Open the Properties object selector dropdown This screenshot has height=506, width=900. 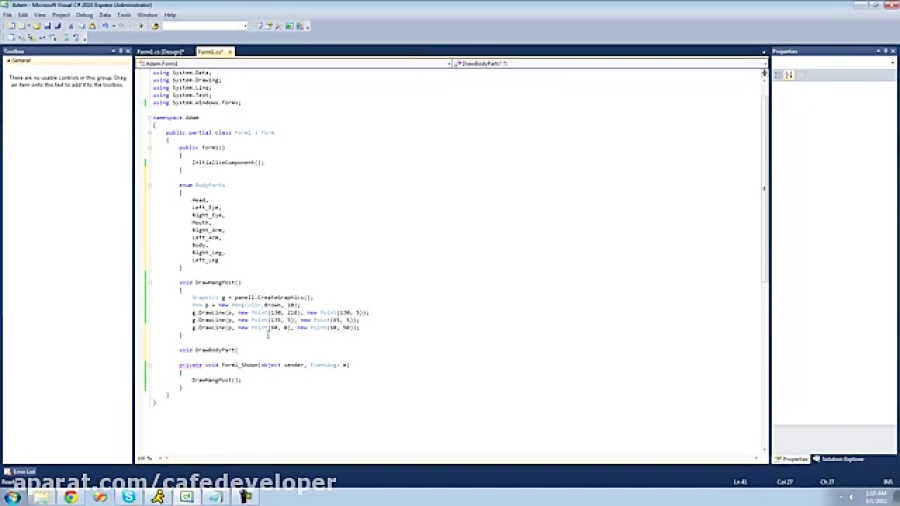click(892, 63)
